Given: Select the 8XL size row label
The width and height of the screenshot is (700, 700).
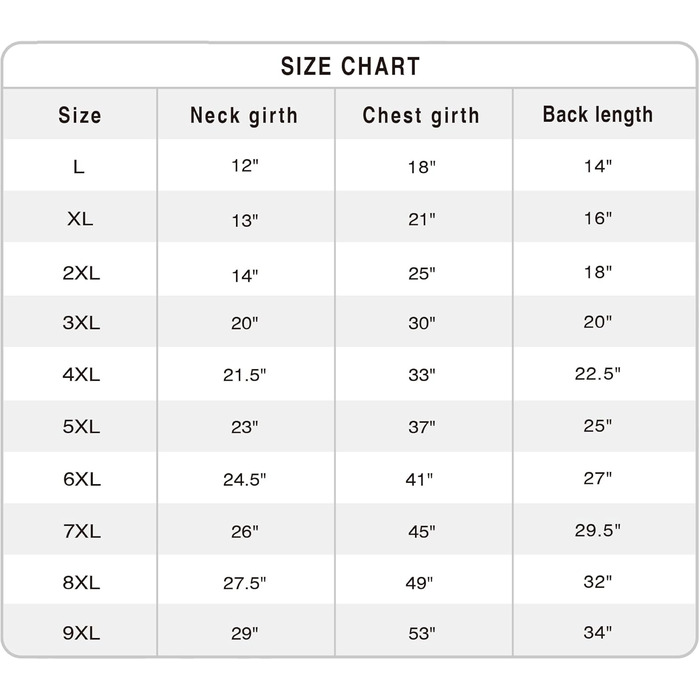Looking at the screenshot, I should [81, 583].
